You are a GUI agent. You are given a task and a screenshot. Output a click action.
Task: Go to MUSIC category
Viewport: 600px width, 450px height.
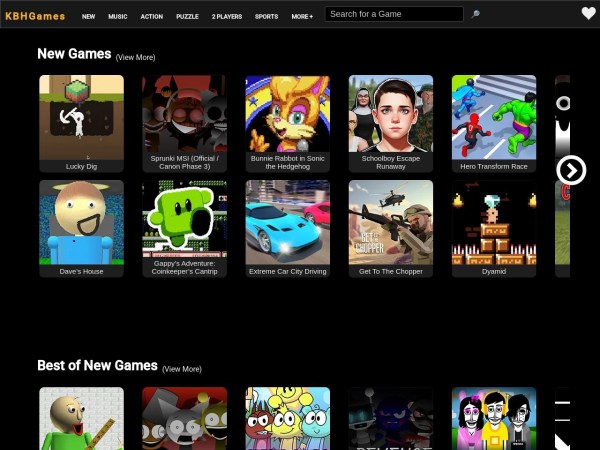click(118, 17)
